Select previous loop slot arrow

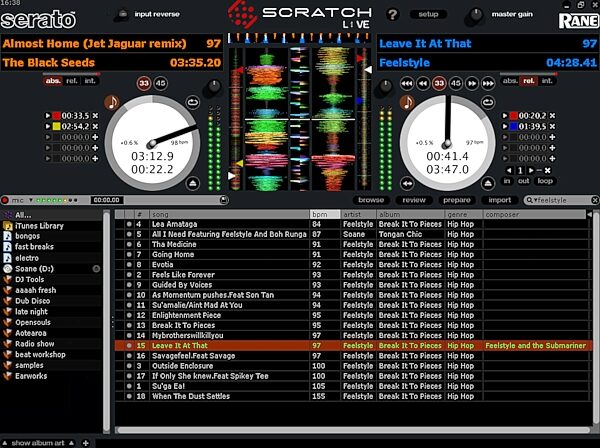509,170
